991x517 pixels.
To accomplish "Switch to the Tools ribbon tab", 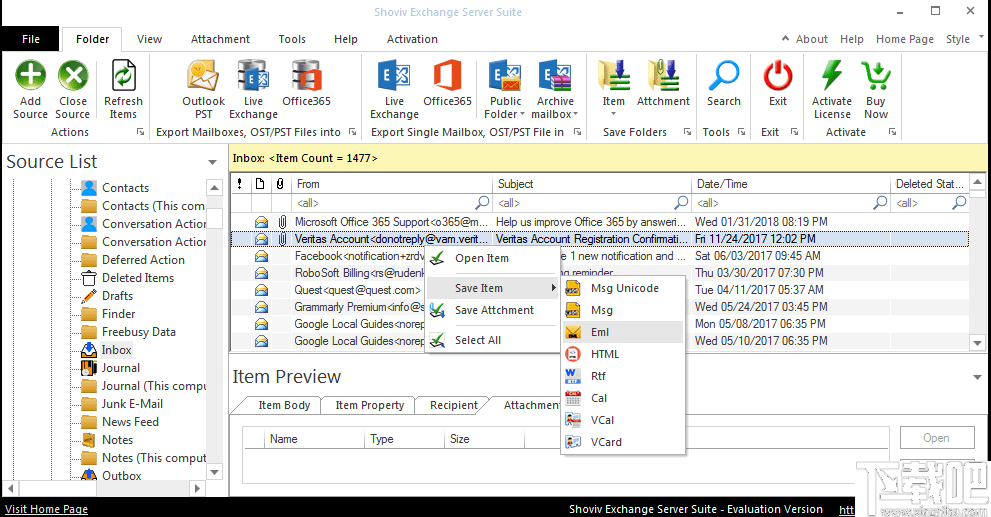I will click(x=292, y=39).
